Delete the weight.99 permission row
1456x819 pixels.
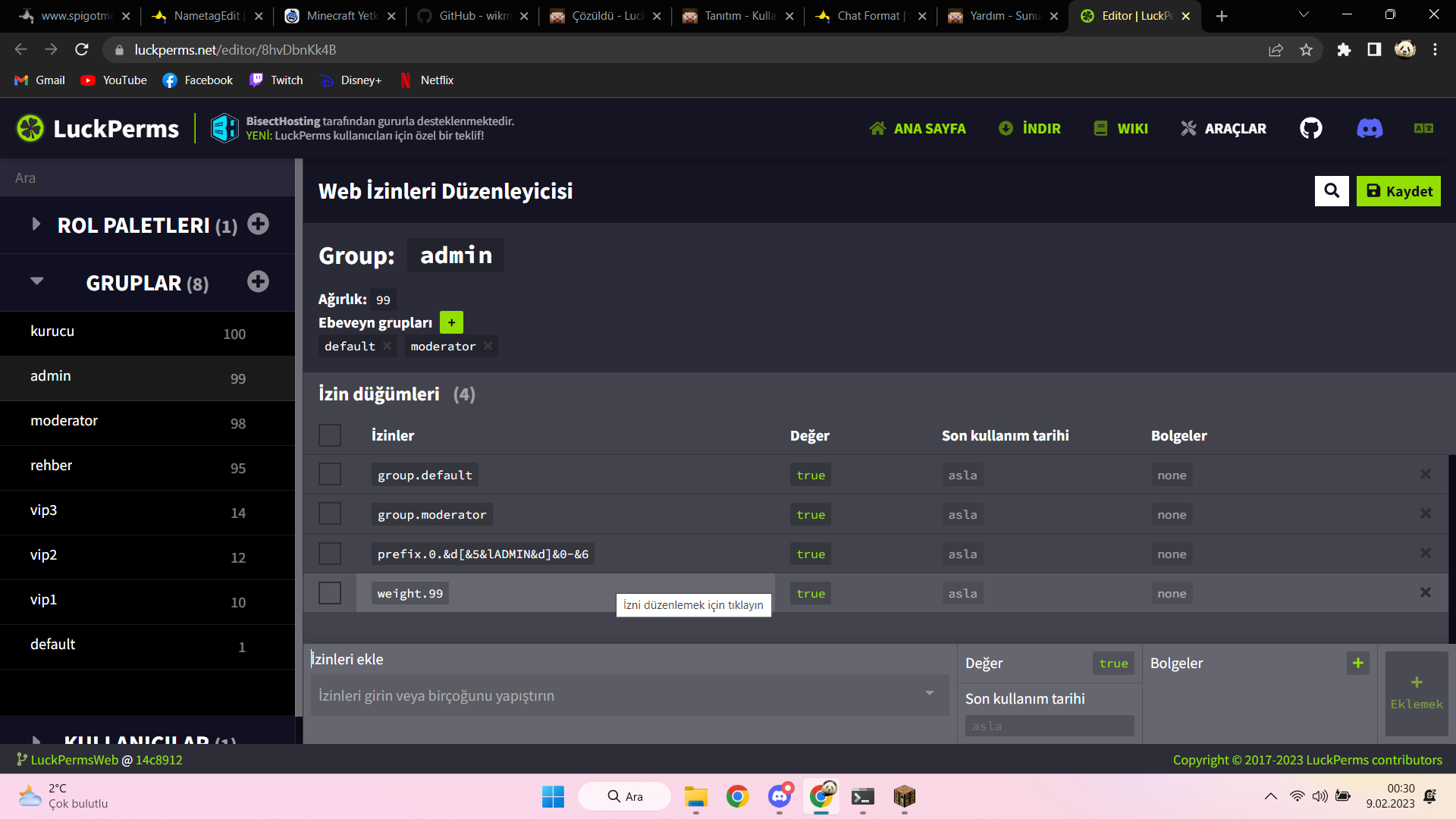pyautogui.click(x=1426, y=592)
